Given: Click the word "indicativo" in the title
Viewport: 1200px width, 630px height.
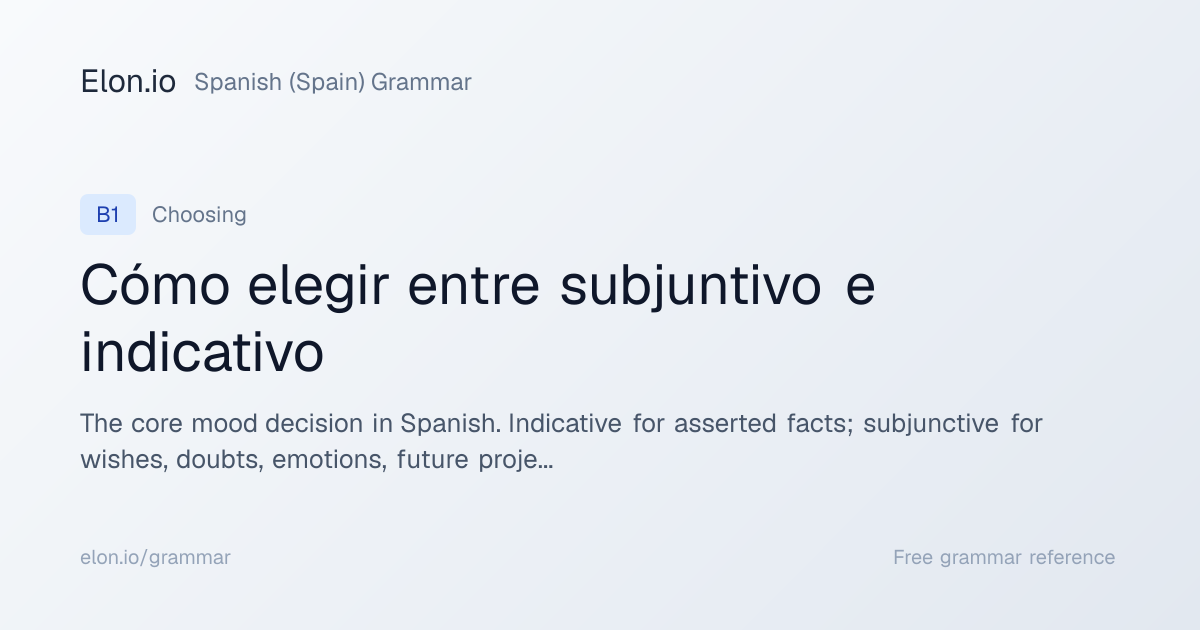Looking at the screenshot, I should tap(202, 353).
